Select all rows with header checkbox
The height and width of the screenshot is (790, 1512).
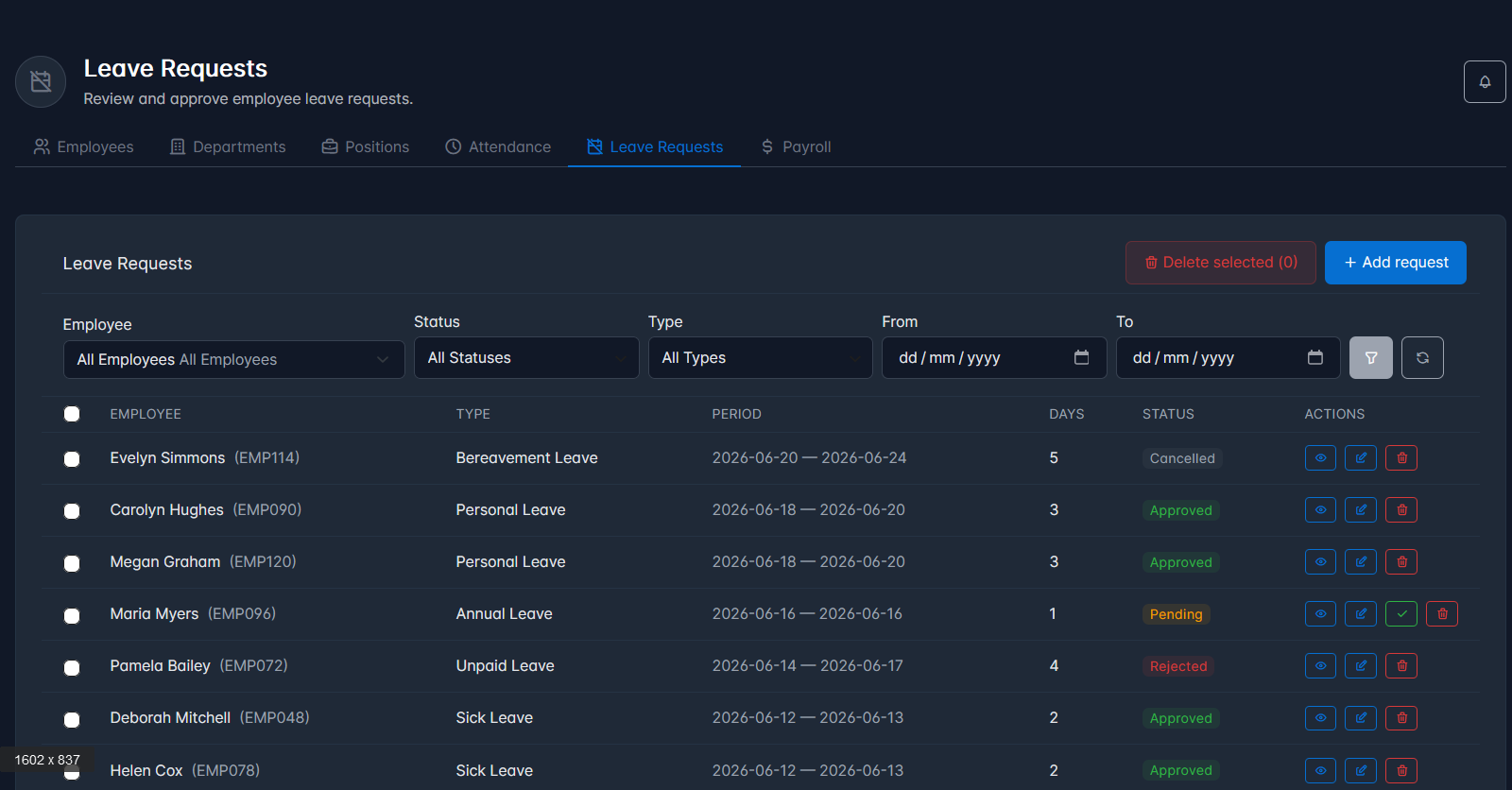pos(72,414)
